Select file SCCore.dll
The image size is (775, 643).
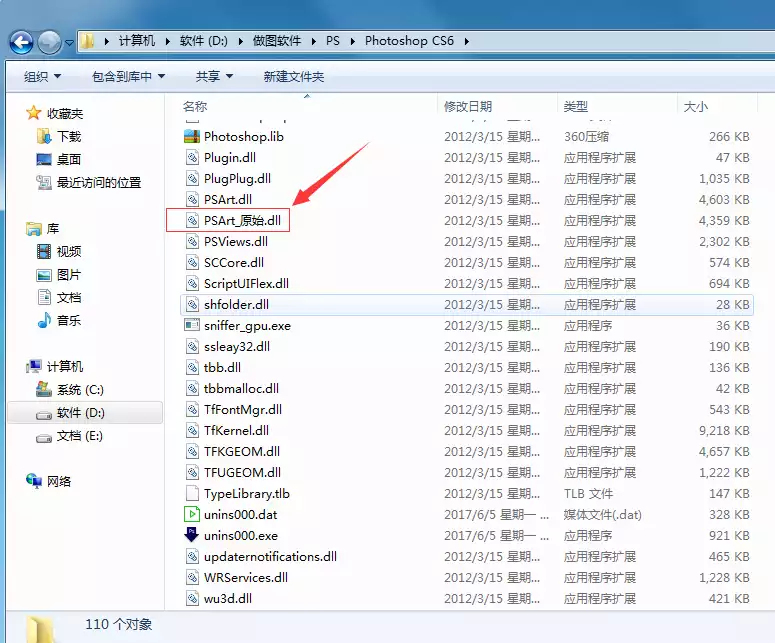(x=234, y=262)
